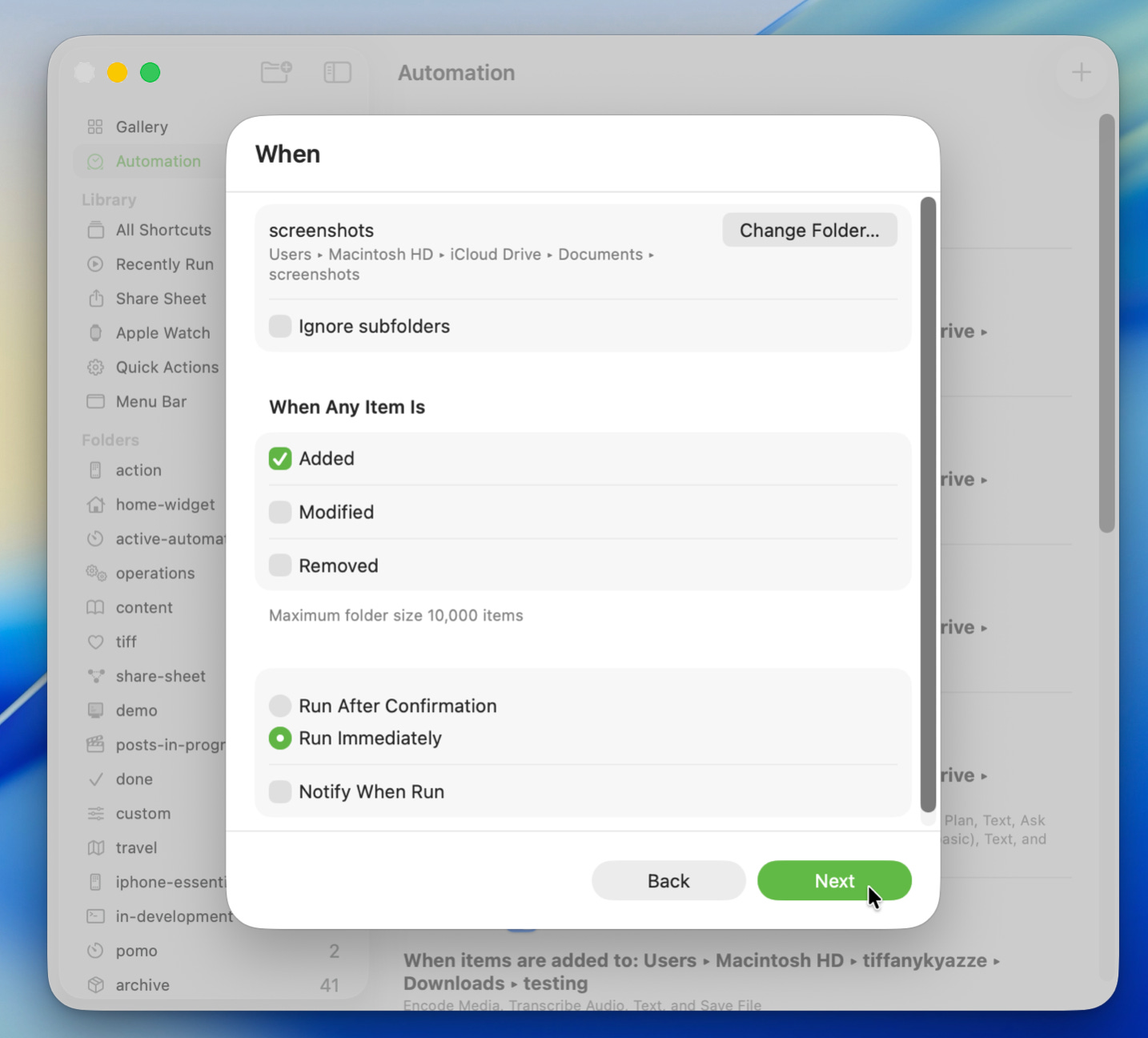Viewport: 1148px width, 1038px height.
Task: Click the in-development terminal icon
Action: coord(95,916)
